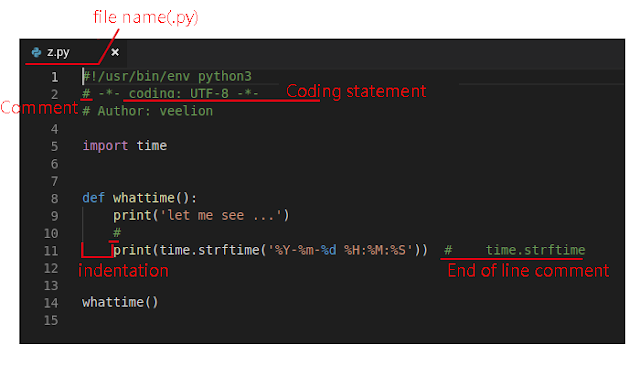This screenshot has width=640, height=366.
Task: Click line number 8 in the gutter
Action: 55,199
